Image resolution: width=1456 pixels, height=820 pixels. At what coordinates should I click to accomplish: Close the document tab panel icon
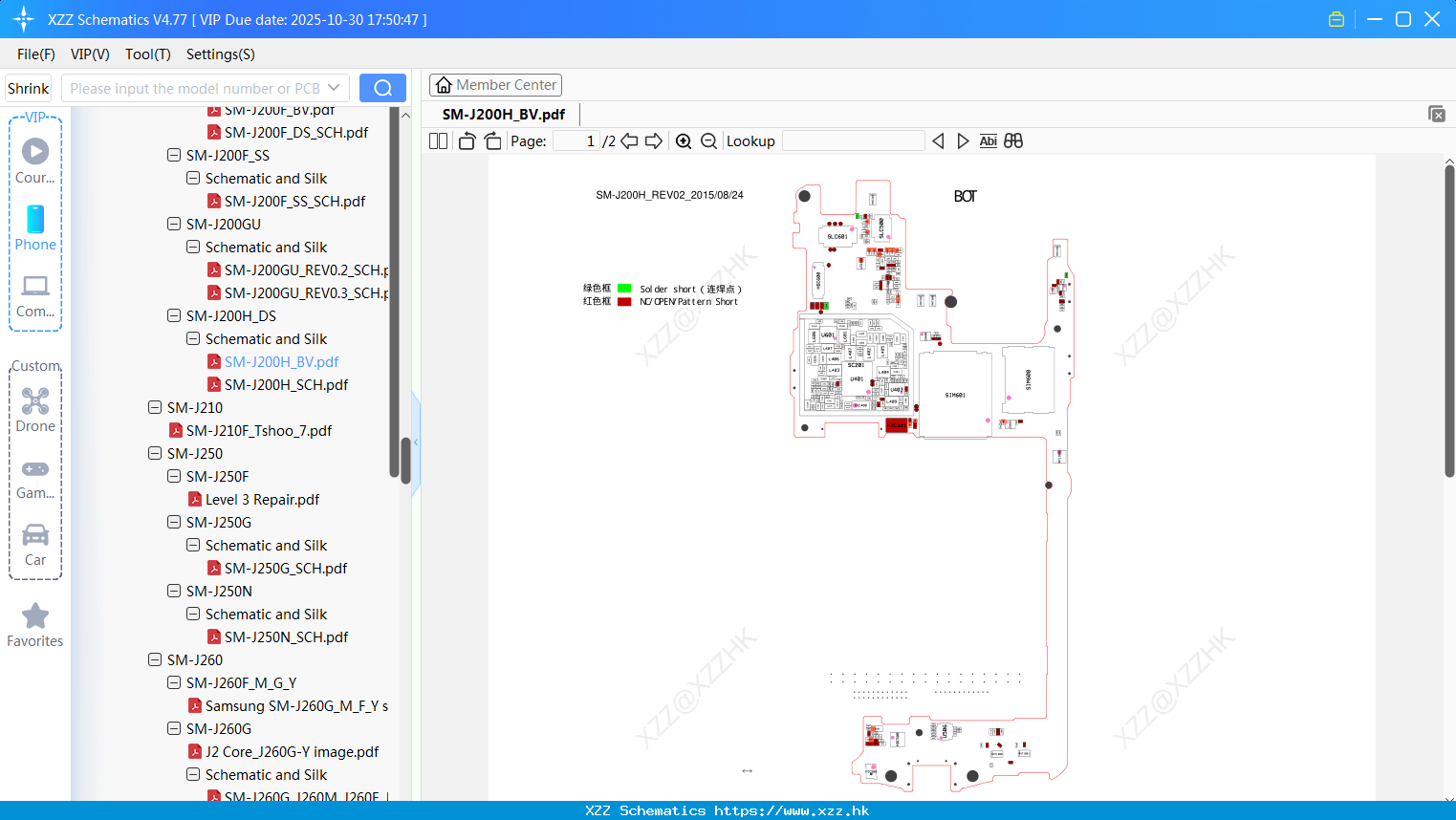click(1436, 114)
